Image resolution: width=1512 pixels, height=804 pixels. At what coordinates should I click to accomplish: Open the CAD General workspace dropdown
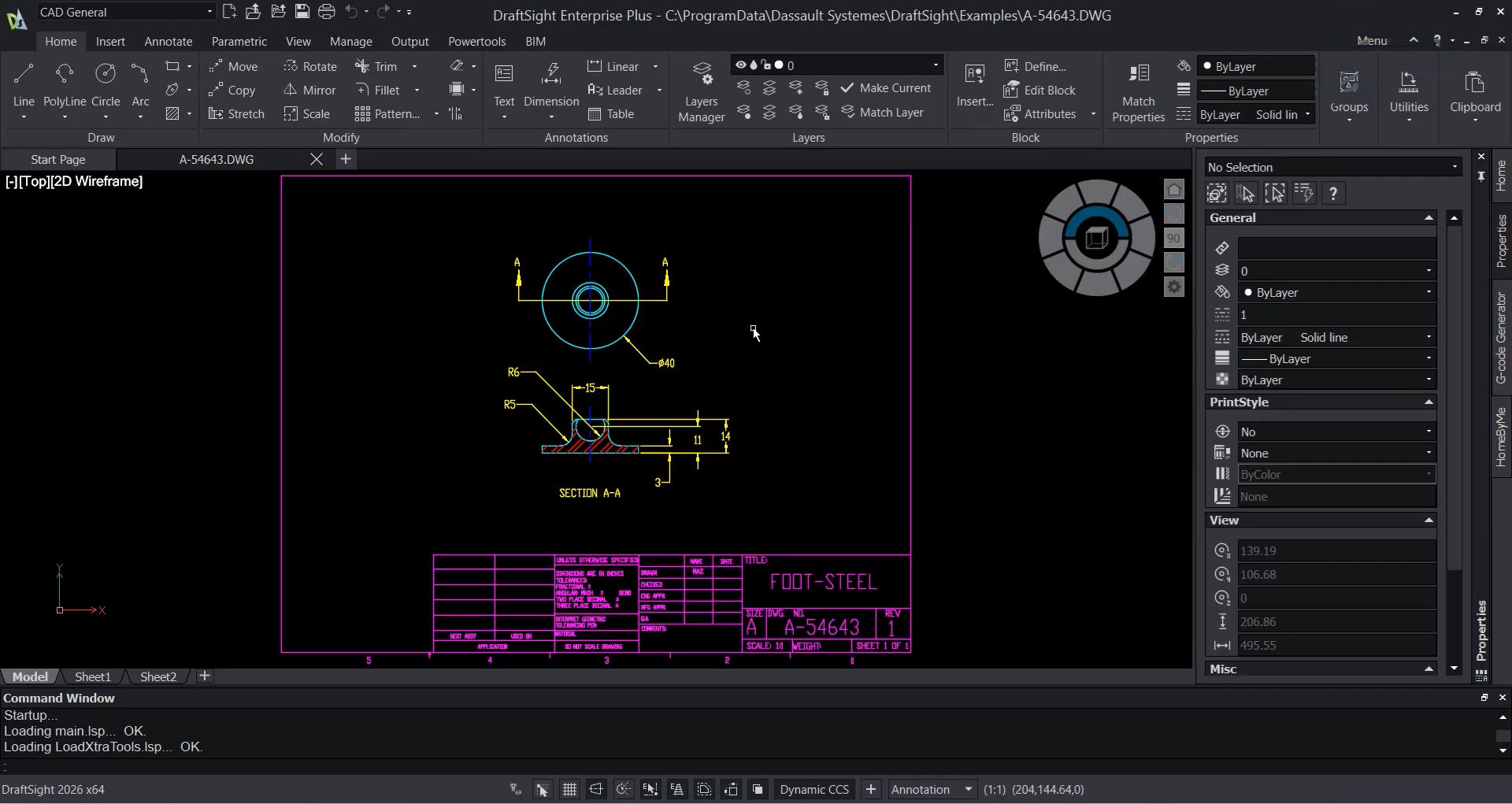[126, 12]
